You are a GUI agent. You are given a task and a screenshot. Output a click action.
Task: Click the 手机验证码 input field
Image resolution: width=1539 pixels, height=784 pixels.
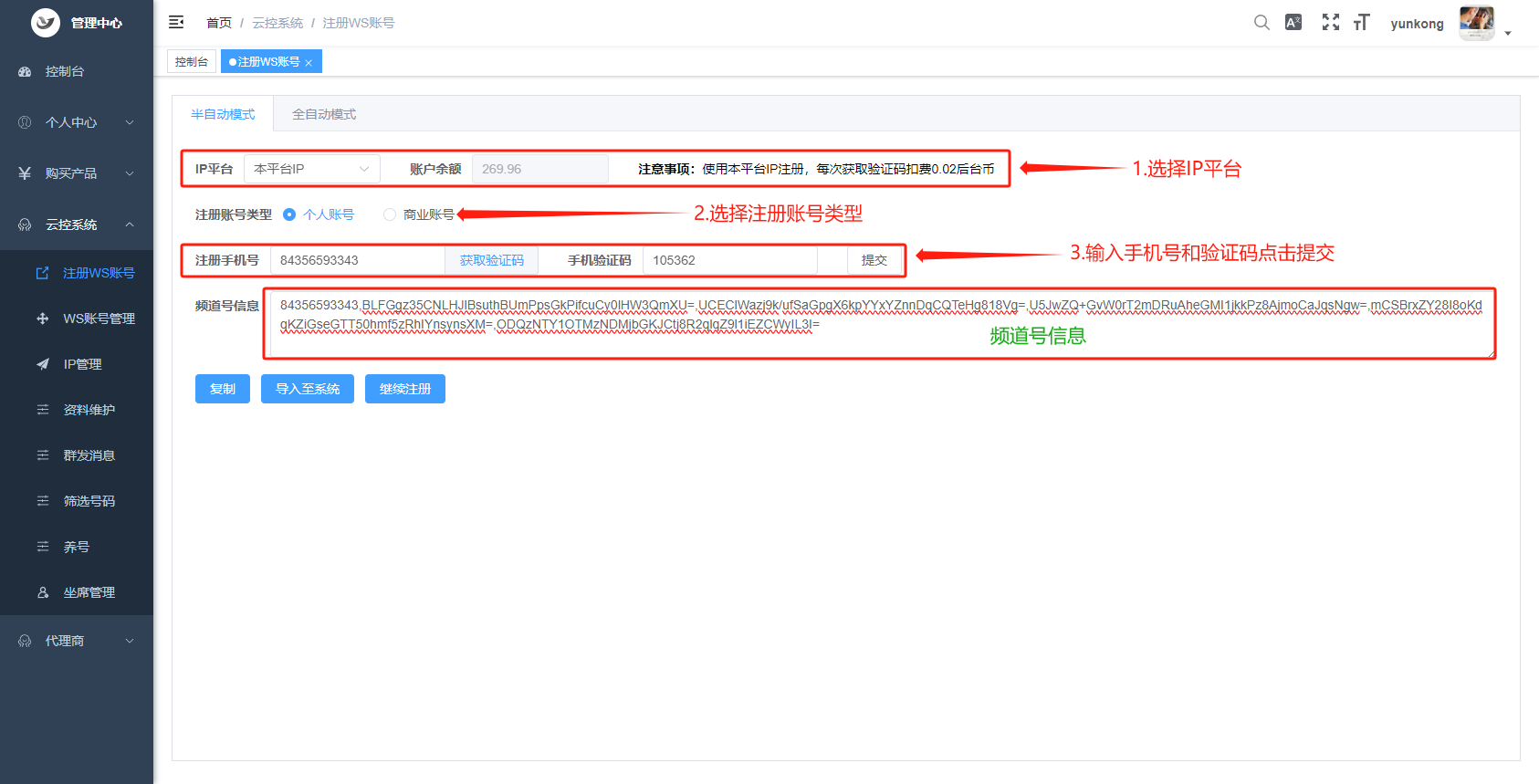point(730,260)
